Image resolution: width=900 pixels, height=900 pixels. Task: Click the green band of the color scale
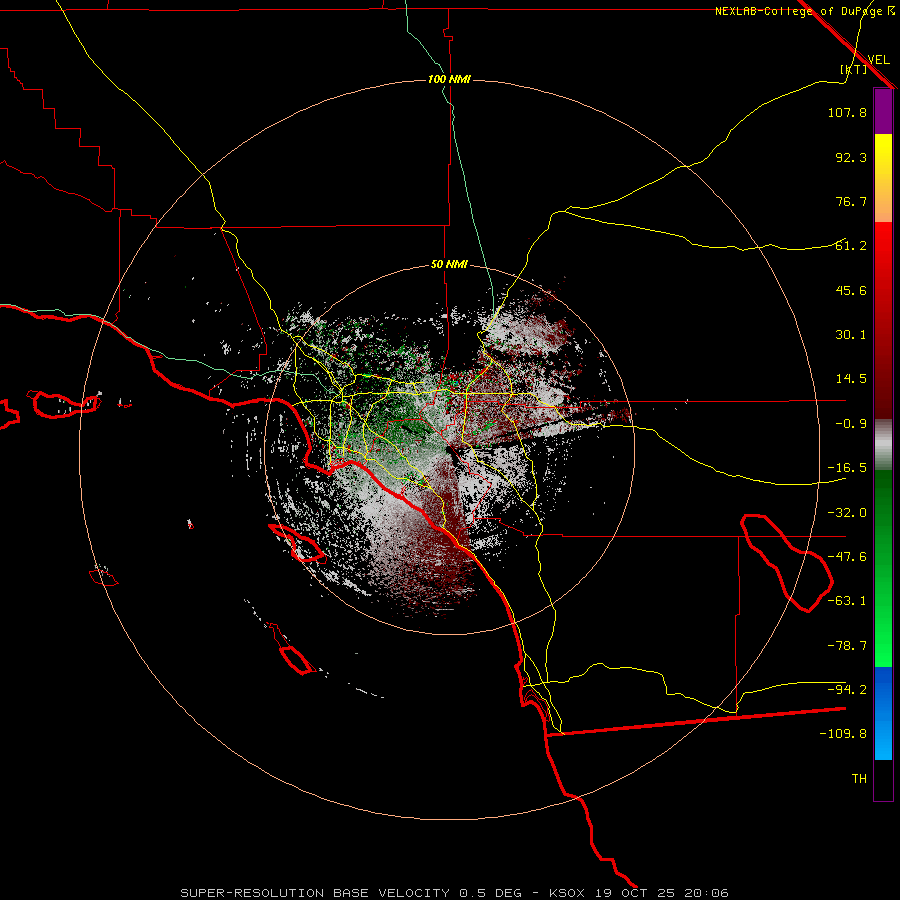[883, 568]
